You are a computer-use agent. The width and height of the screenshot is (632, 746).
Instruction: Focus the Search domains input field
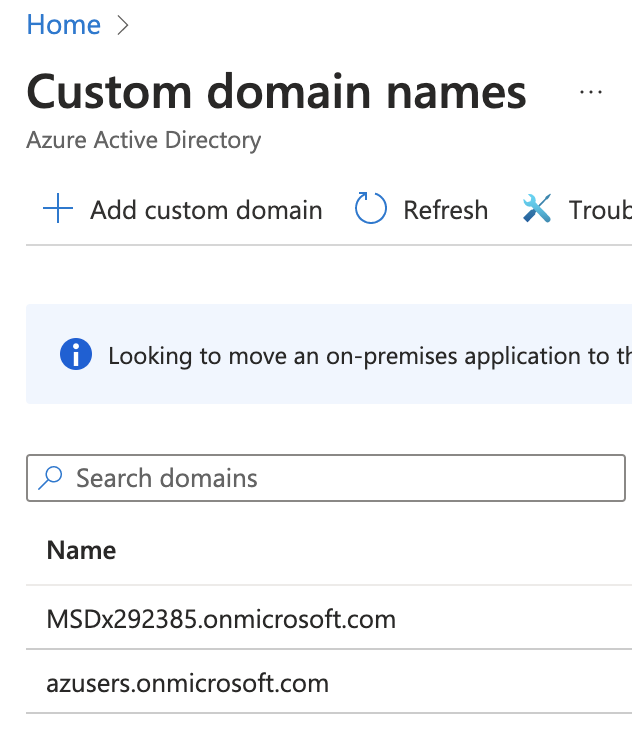[326, 478]
